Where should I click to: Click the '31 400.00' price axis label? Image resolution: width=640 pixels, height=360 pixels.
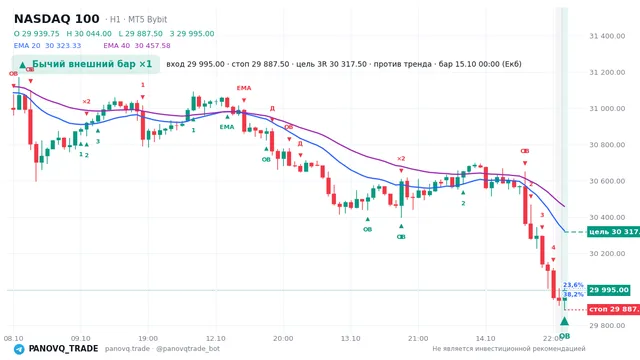pos(607,36)
